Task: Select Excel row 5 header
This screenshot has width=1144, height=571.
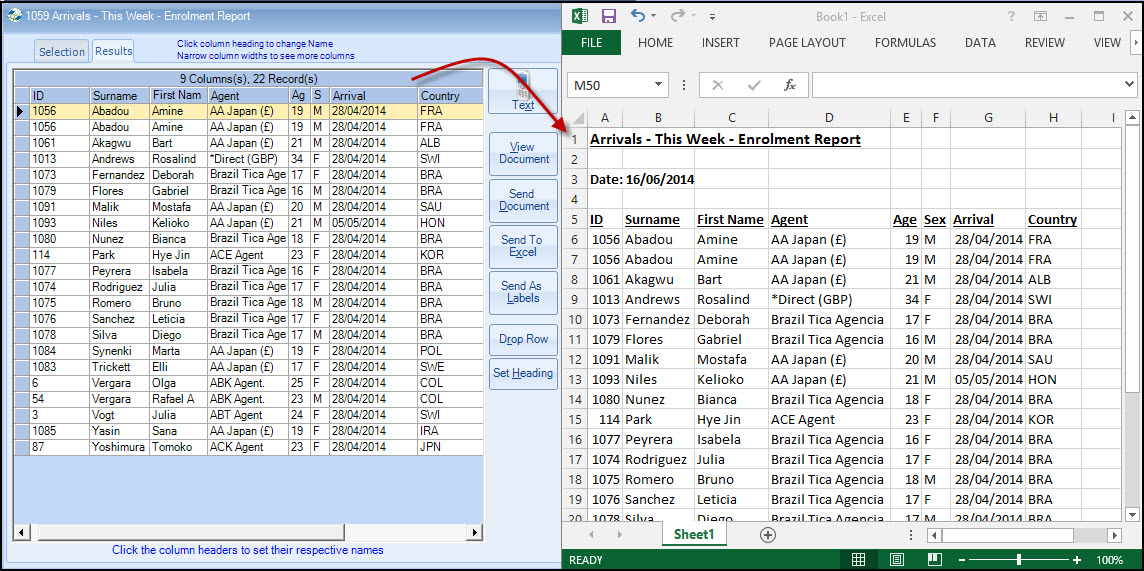Action: click(x=574, y=220)
